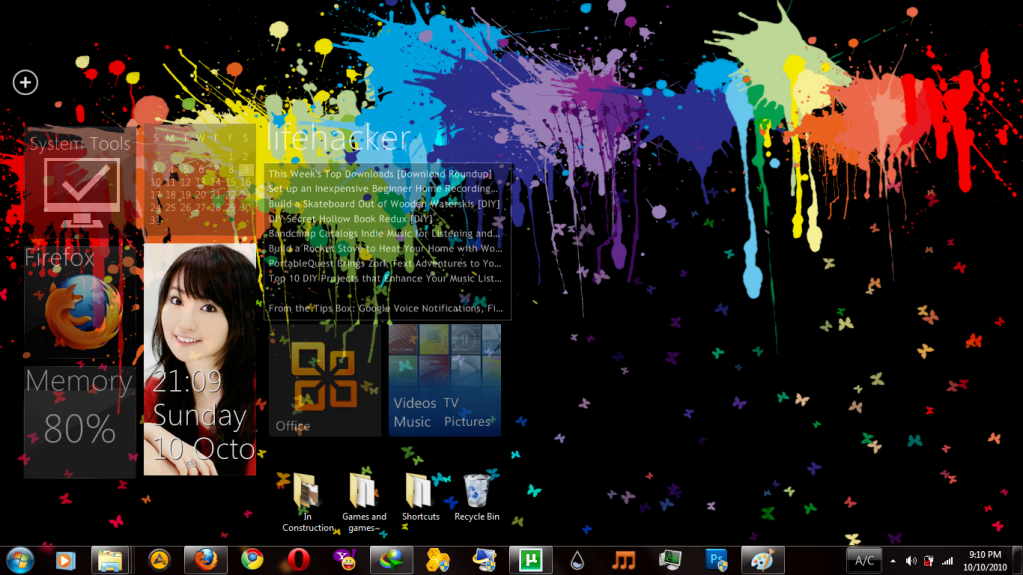
Task: Open the System Tools tile
Action: 79,181
